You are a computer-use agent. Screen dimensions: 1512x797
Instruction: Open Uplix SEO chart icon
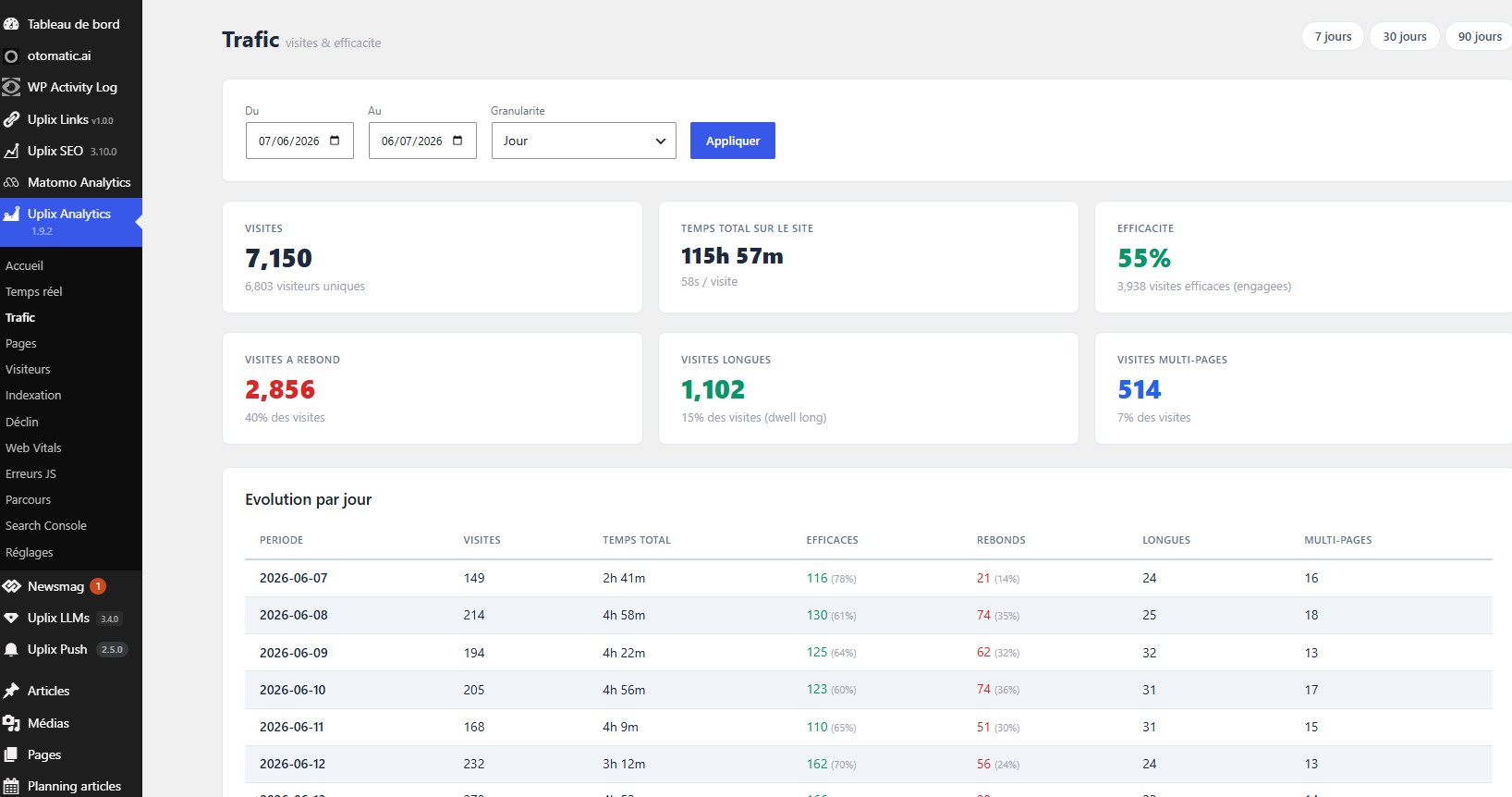11,151
